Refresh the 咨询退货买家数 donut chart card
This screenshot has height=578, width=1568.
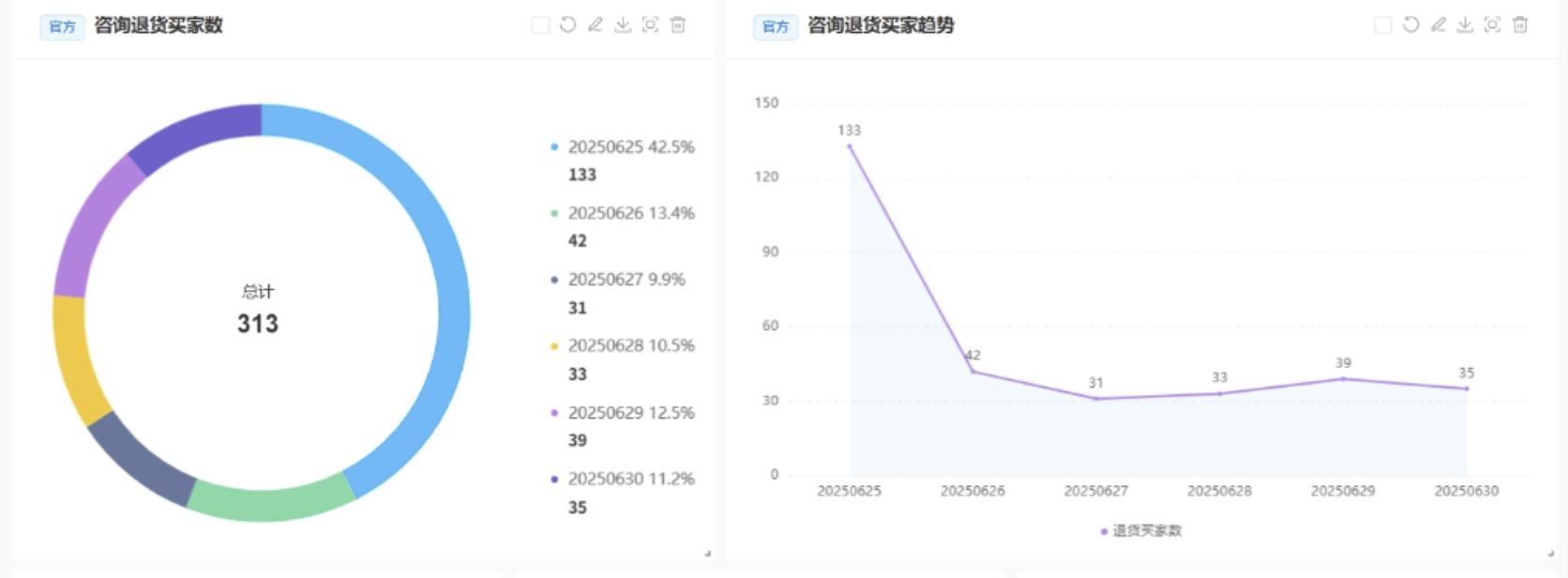pos(567,25)
